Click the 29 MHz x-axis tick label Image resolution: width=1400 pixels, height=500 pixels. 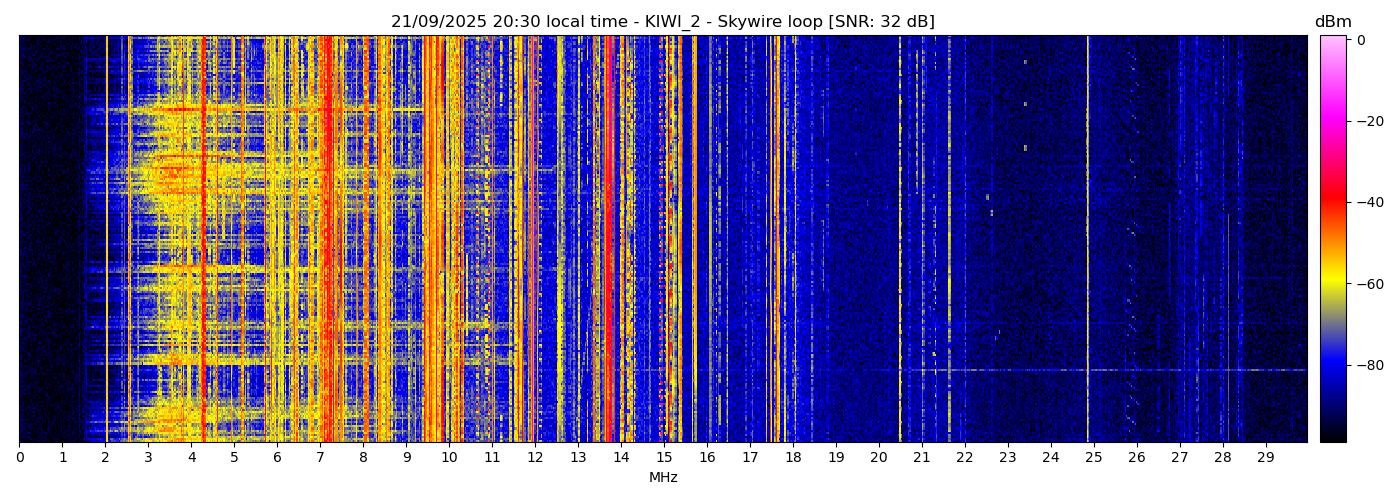point(1266,458)
